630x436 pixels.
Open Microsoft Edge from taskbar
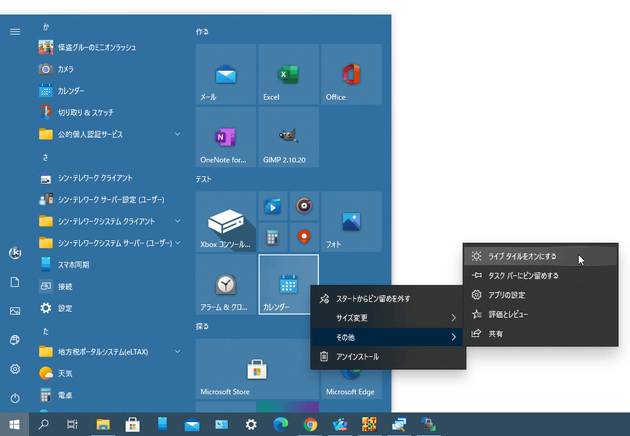coord(280,424)
